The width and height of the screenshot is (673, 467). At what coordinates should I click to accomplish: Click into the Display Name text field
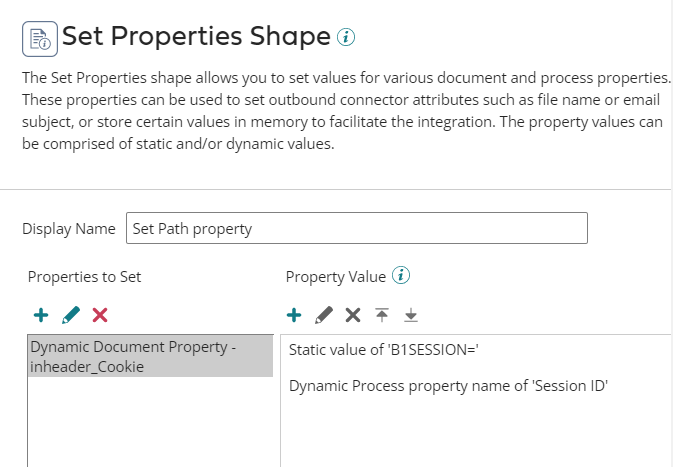(x=357, y=228)
